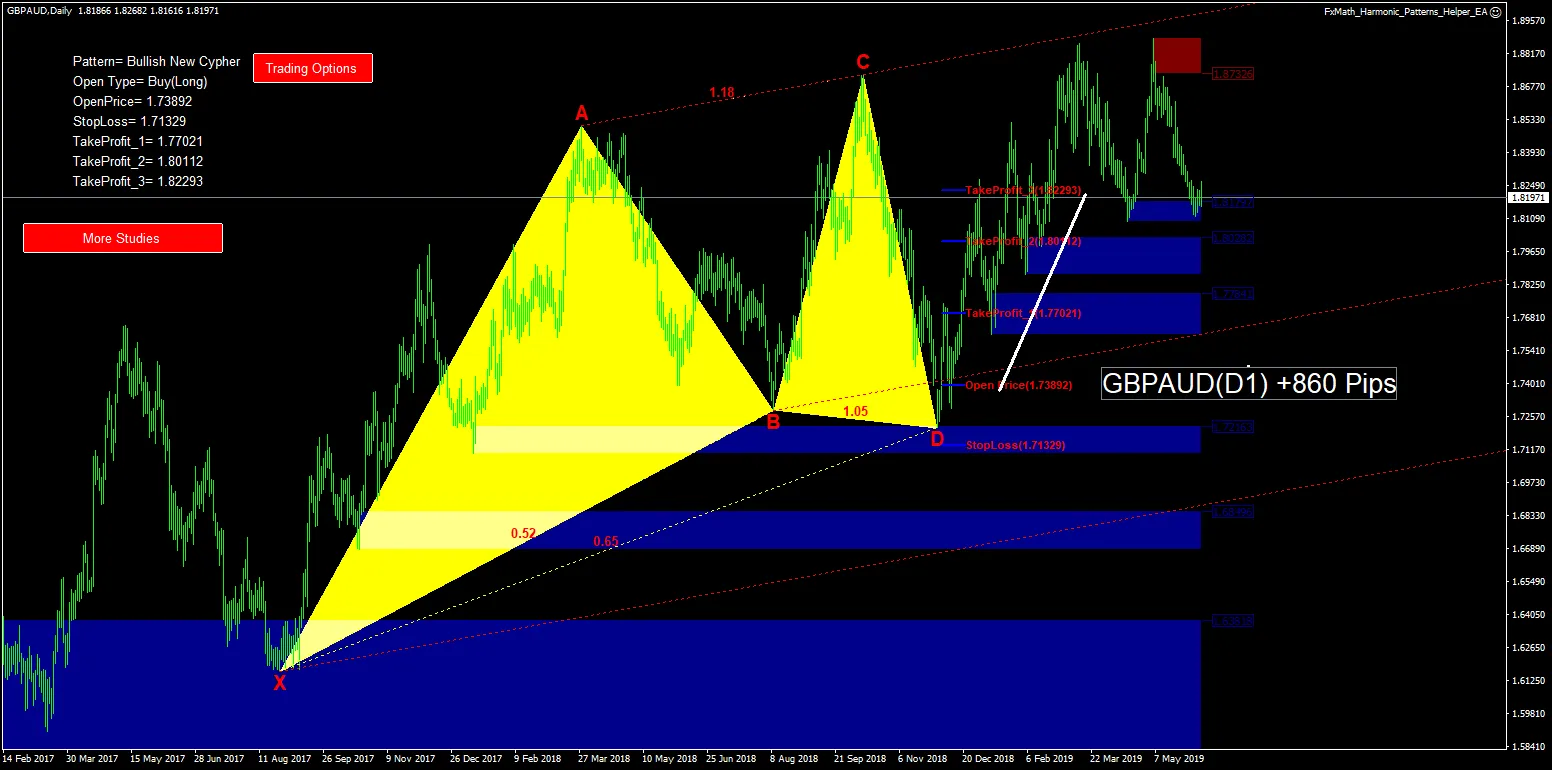1552x770 pixels.
Task: Click the 7 May 2019 date on time axis
Action: pyautogui.click(x=1179, y=759)
